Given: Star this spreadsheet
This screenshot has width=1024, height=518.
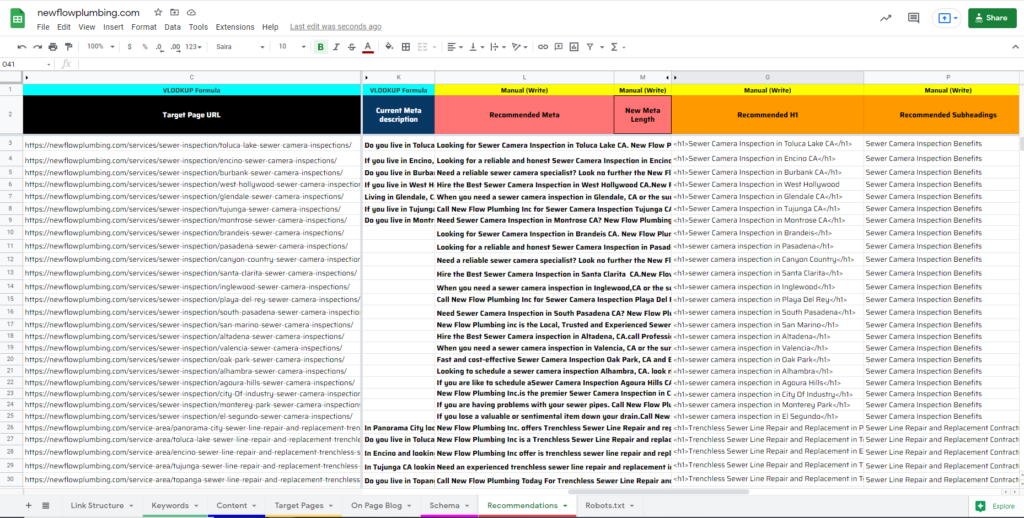Looking at the screenshot, I should (158, 12).
